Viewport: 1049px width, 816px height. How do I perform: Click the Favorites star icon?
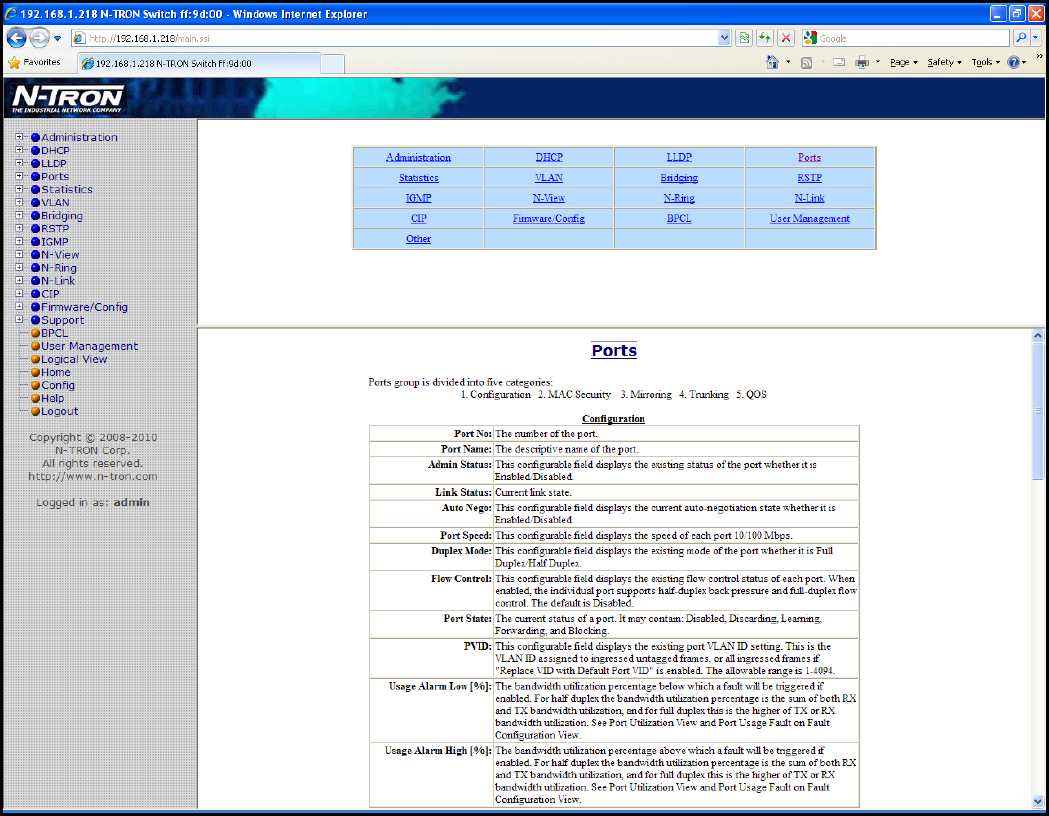point(14,62)
